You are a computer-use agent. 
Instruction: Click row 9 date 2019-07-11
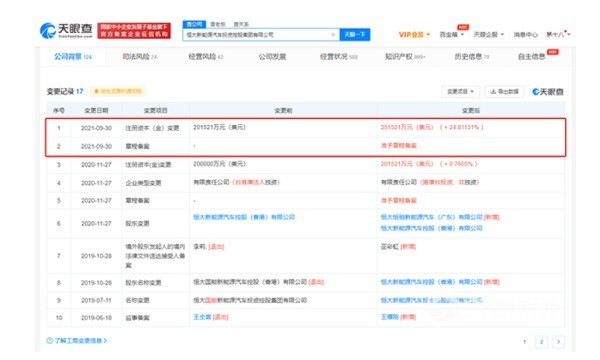pyautogui.click(x=96, y=301)
